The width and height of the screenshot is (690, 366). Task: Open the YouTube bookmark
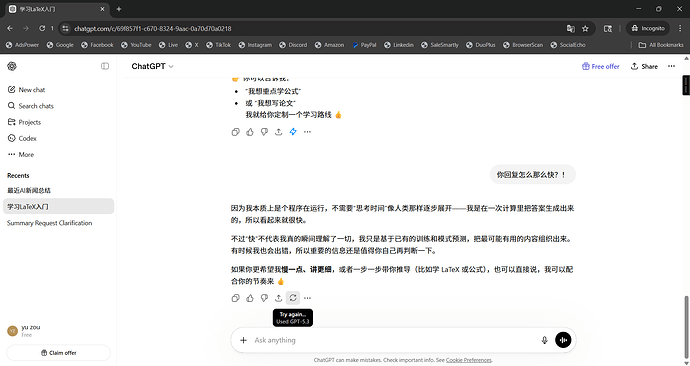point(136,45)
